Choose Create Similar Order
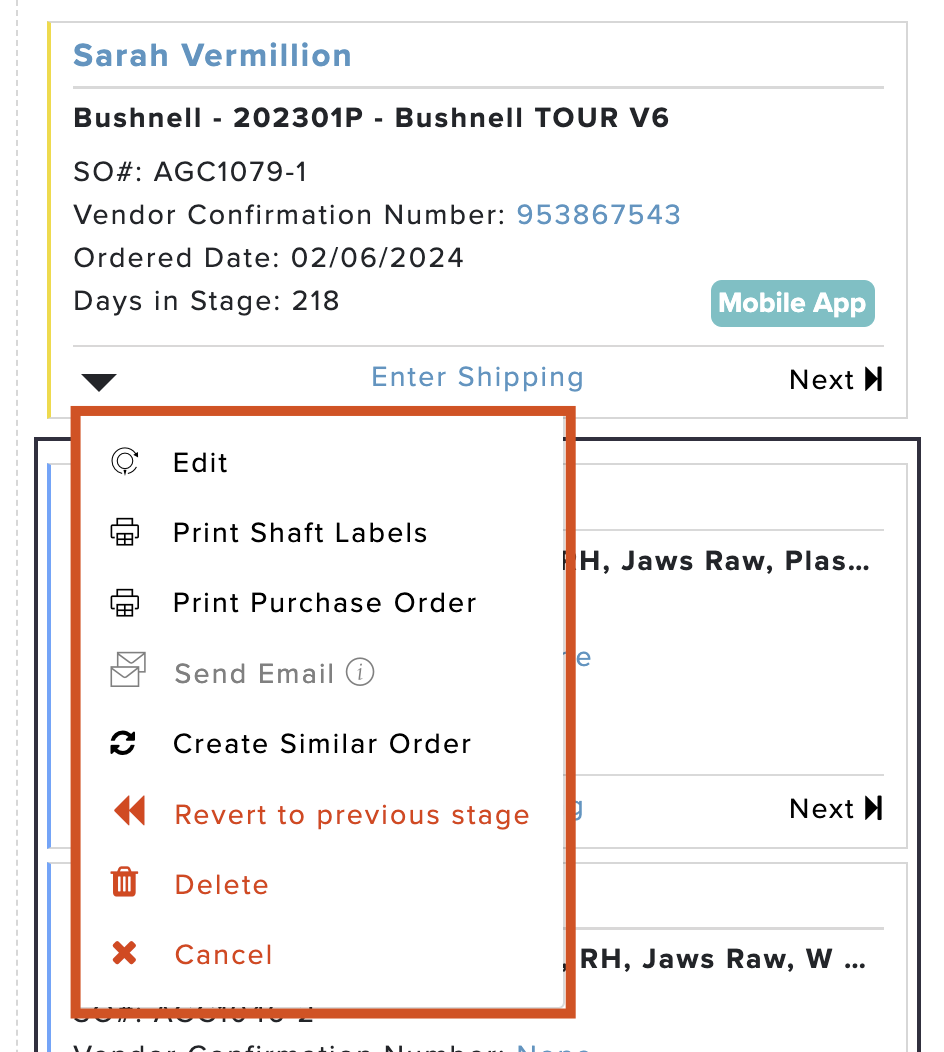This screenshot has width=944, height=1052. [x=322, y=744]
